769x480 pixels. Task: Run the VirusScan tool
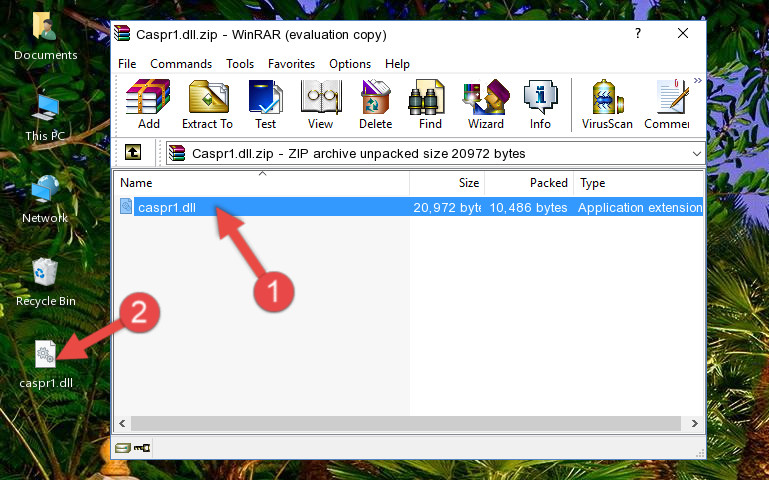coord(607,104)
